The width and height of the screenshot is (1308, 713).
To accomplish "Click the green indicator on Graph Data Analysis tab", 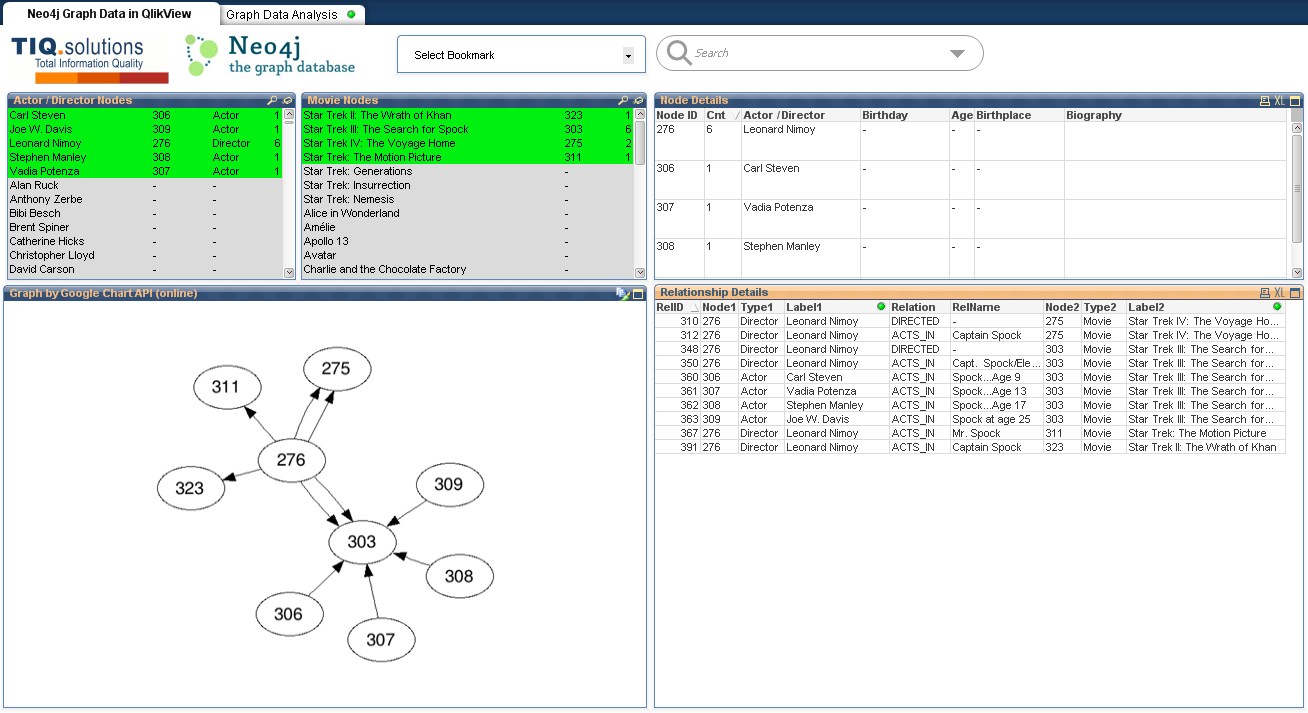I will (351, 15).
